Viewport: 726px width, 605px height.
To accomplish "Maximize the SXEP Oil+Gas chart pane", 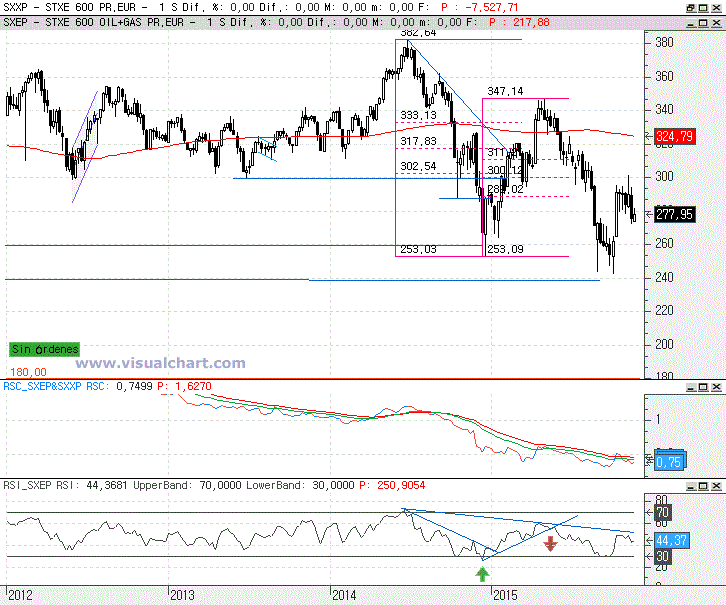I will tap(703, 23).
